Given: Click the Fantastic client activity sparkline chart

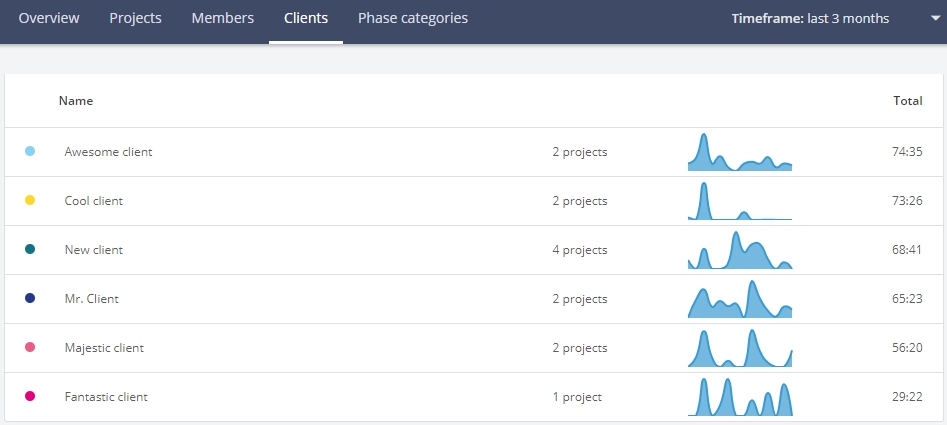Looking at the screenshot, I should 740,397.
